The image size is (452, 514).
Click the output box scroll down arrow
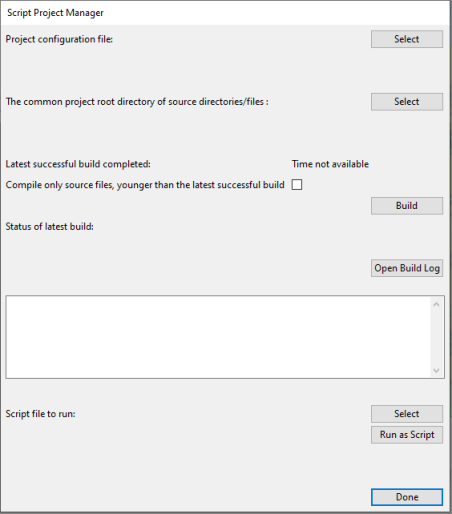tap(436, 370)
